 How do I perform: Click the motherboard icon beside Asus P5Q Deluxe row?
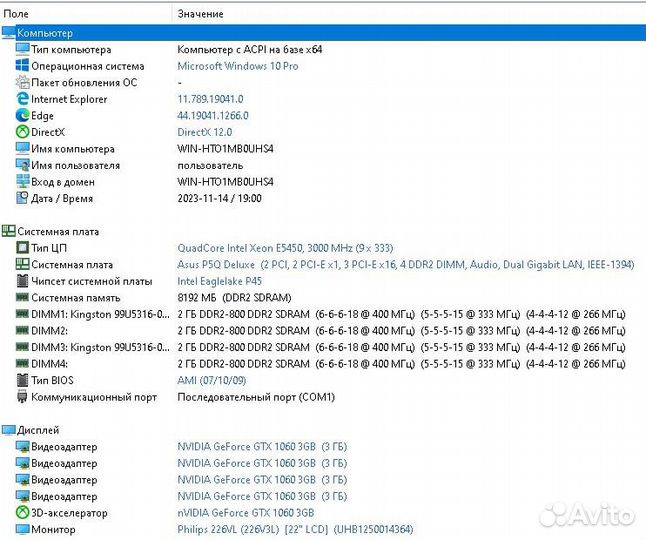pos(22,264)
